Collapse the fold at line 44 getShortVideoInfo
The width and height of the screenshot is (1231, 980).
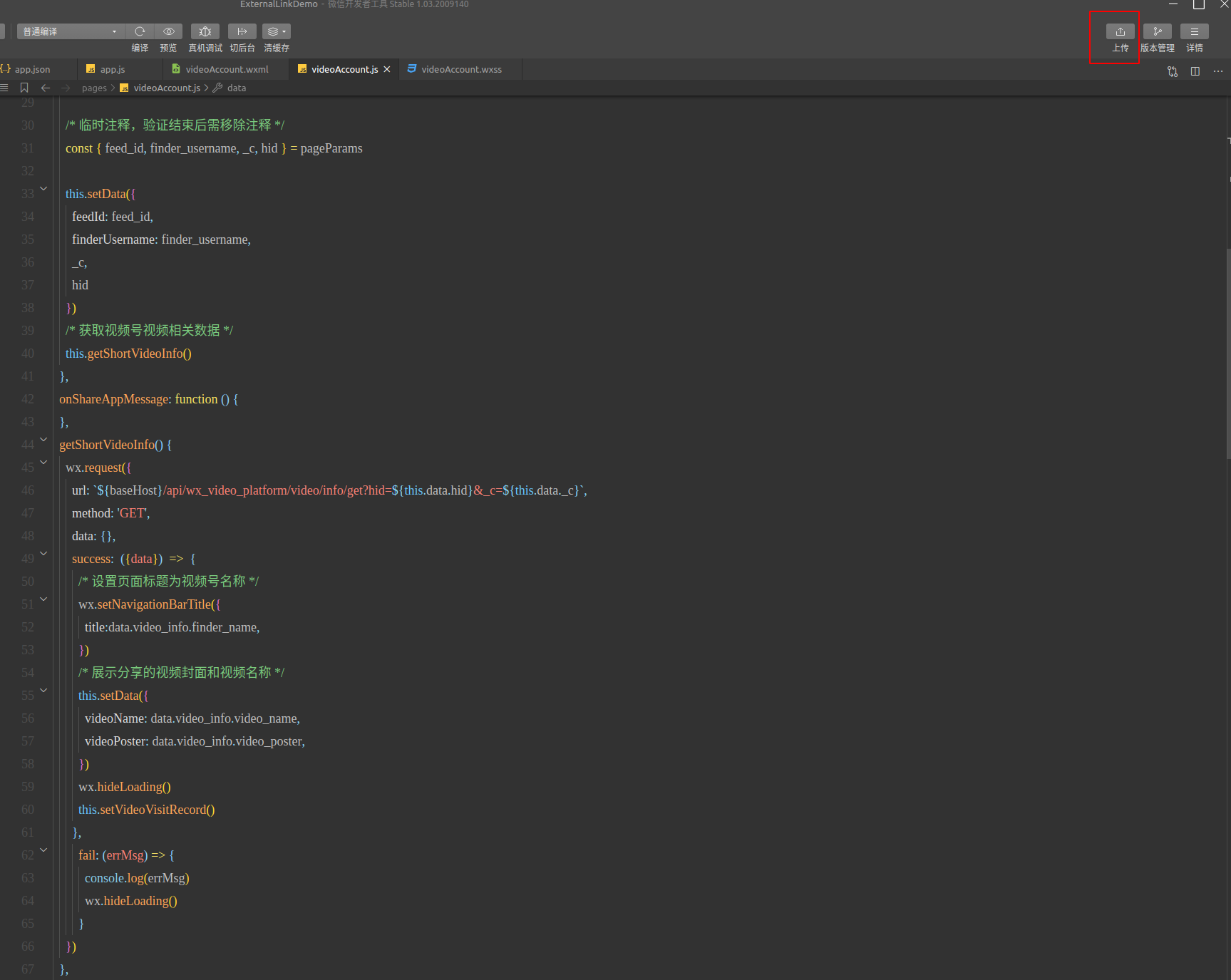click(x=43, y=440)
